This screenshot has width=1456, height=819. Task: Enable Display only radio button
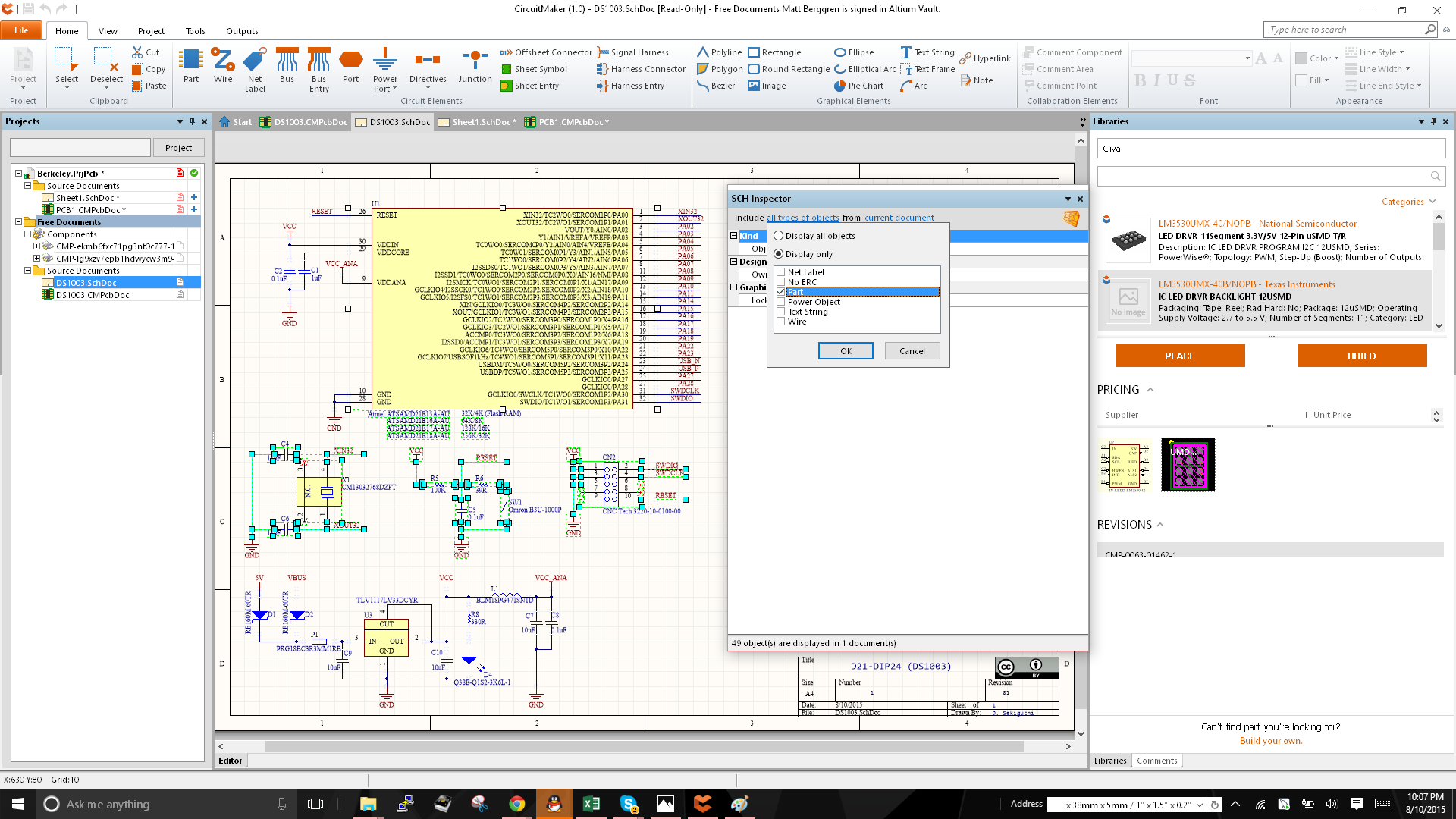point(778,253)
